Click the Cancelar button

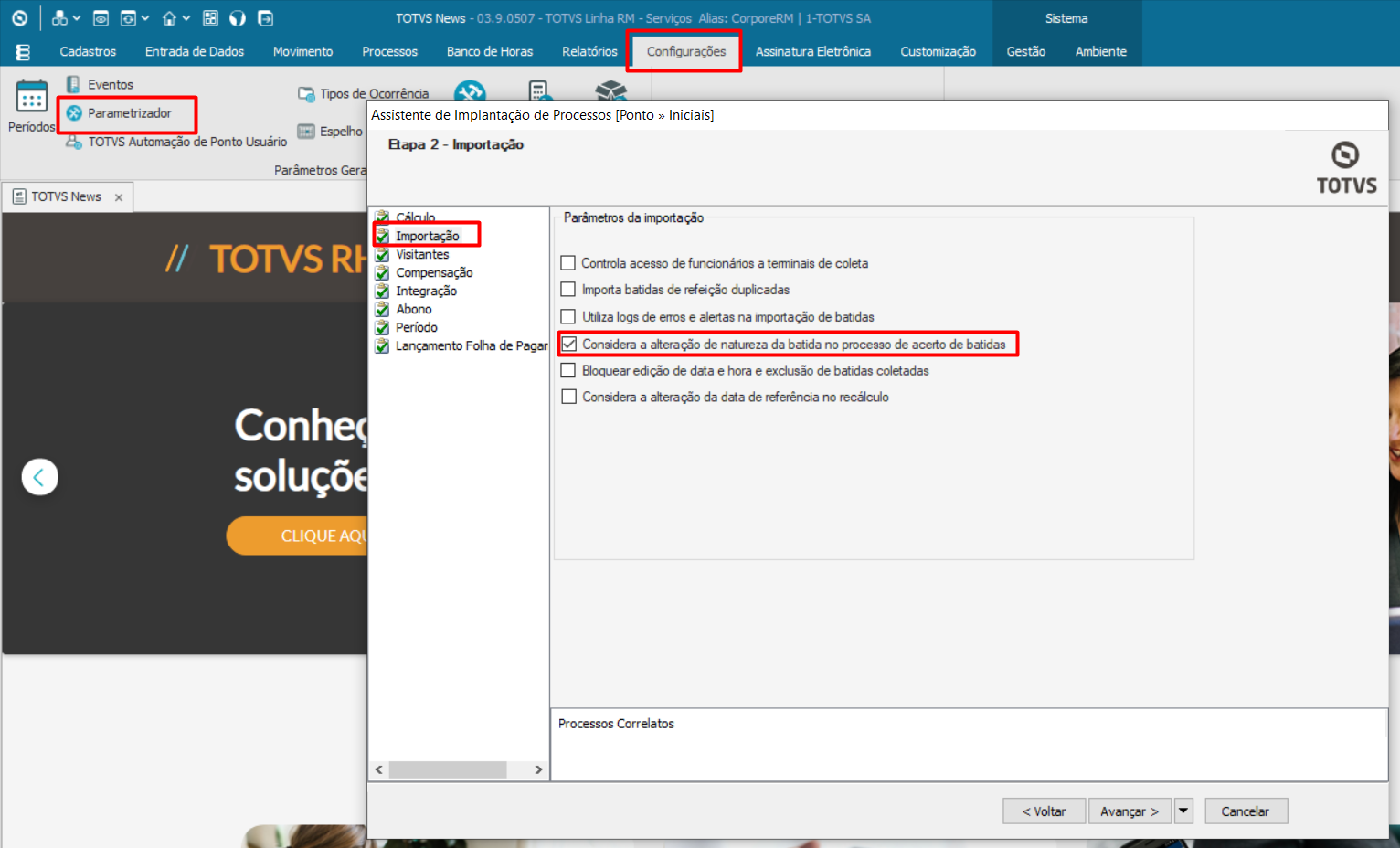click(1246, 811)
